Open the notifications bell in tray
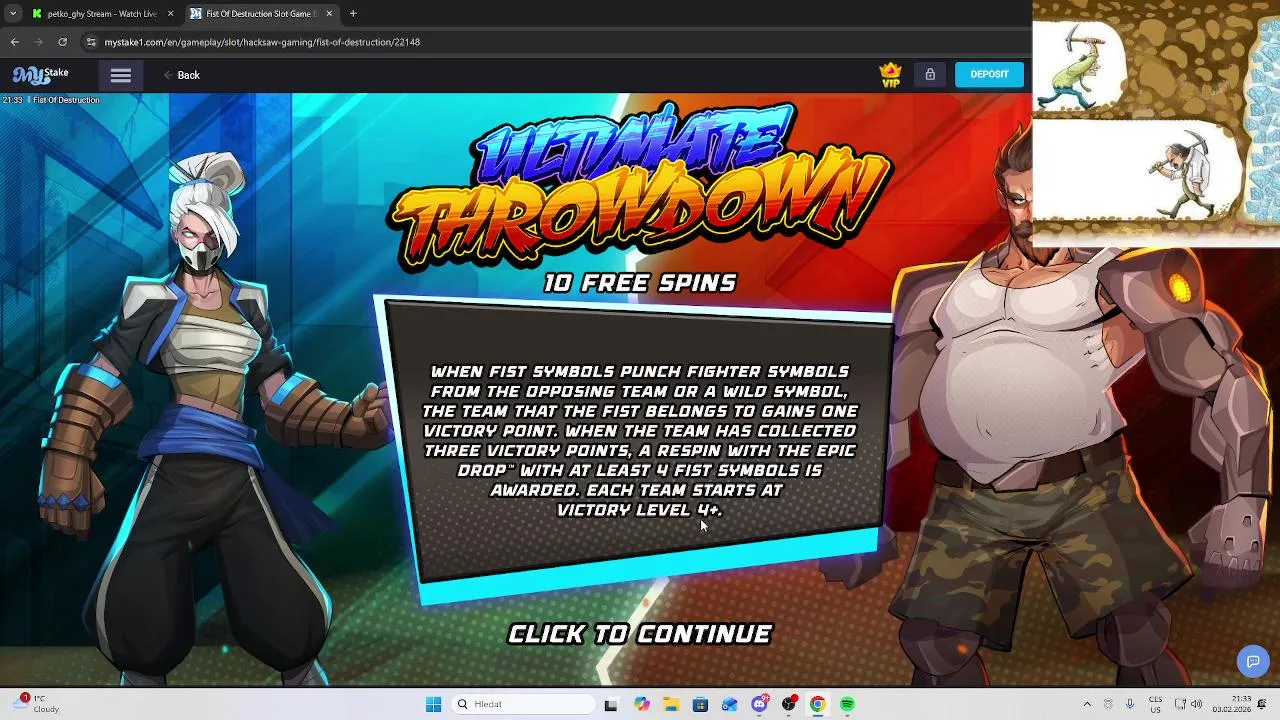 tap(1263, 704)
